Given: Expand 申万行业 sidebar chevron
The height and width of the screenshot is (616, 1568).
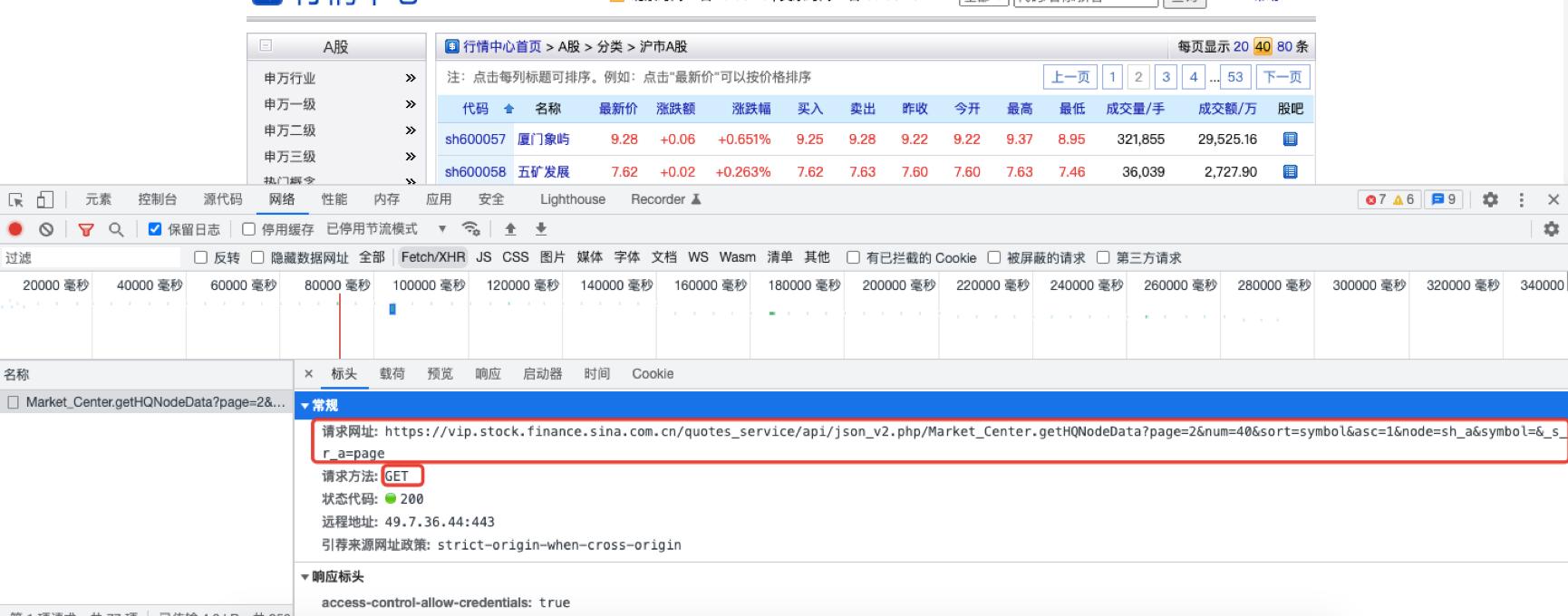Looking at the screenshot, I should coord(411,78).
